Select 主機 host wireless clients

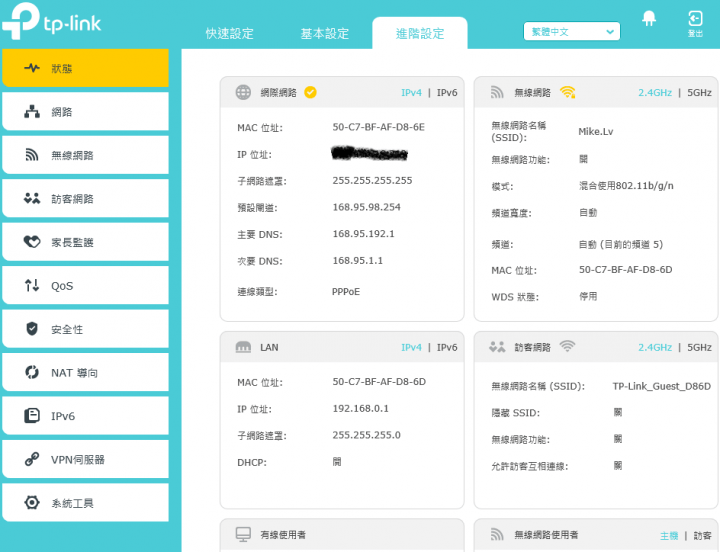pyautogui.click(x=669, y=535)
